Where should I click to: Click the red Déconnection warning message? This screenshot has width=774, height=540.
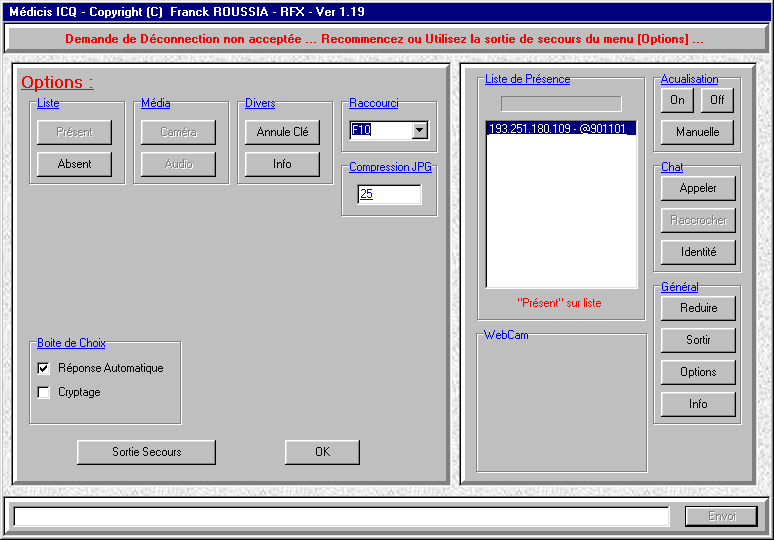pyautogui.click(x=384, y=39)
